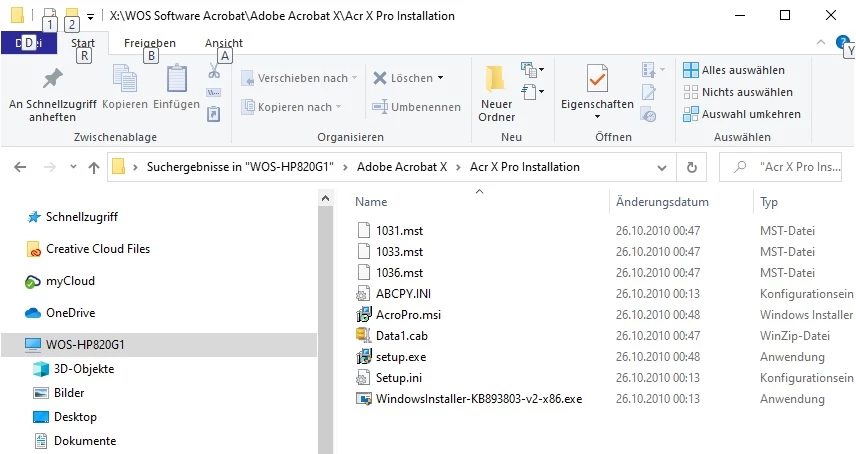This screenshot has width=856, height=454.
Task: Select the file name 1036.mst
Action: [399, 272]
